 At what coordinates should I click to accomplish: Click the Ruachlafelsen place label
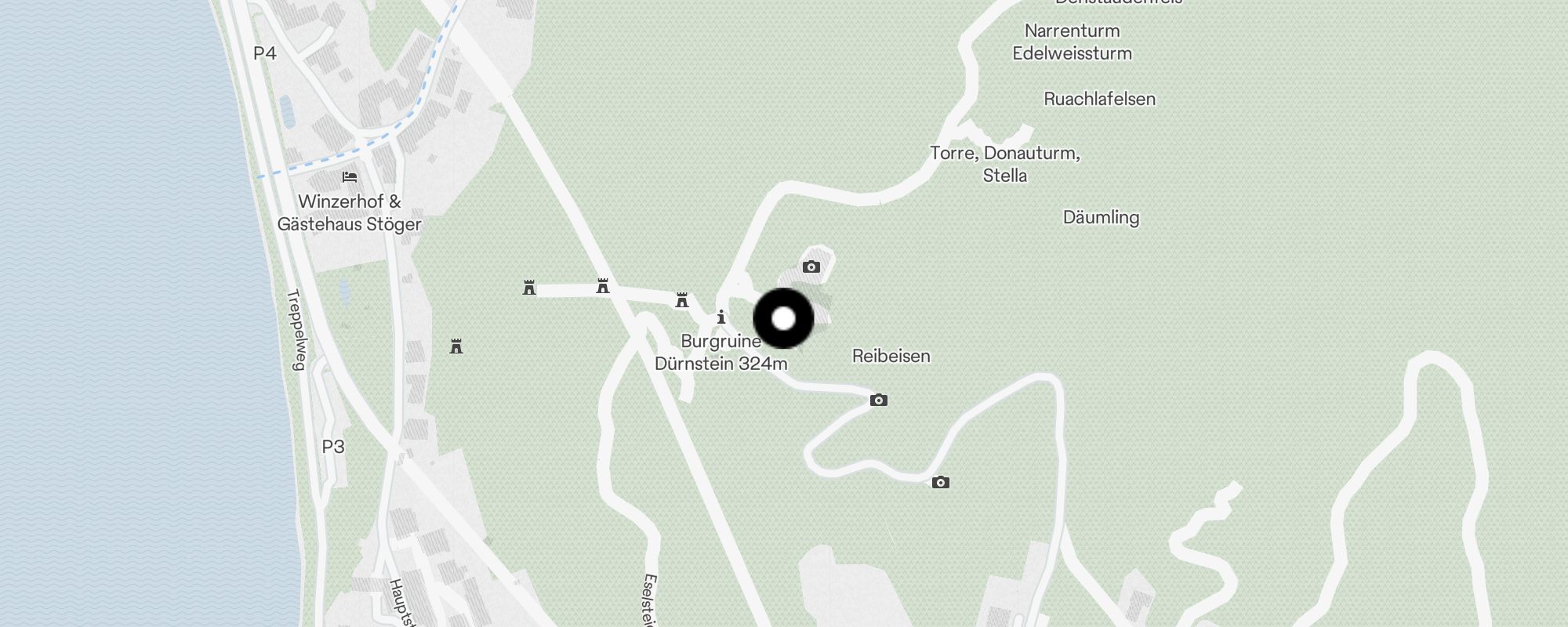(x=1100, y=99)
